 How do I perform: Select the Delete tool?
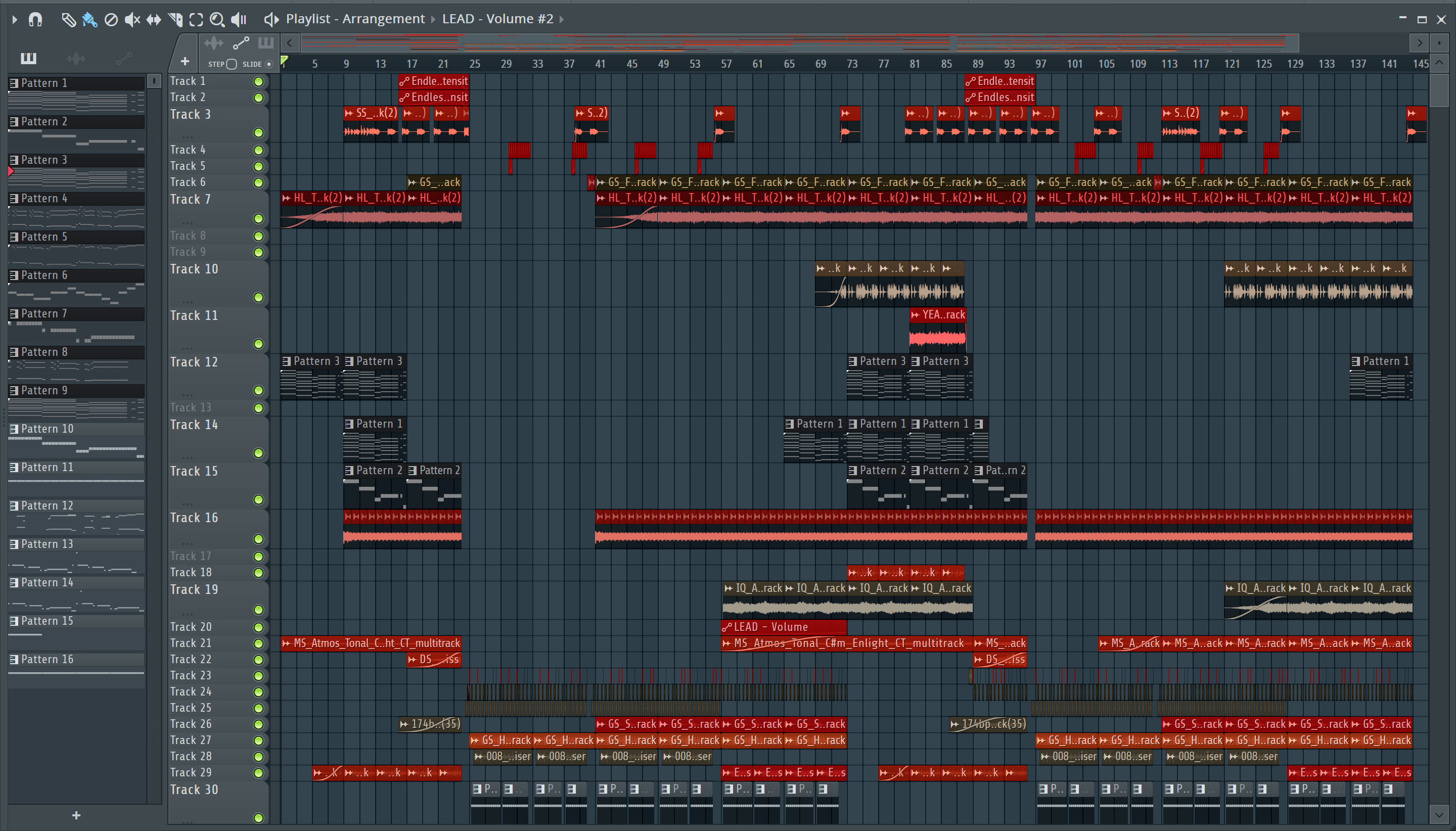[111, 19]
